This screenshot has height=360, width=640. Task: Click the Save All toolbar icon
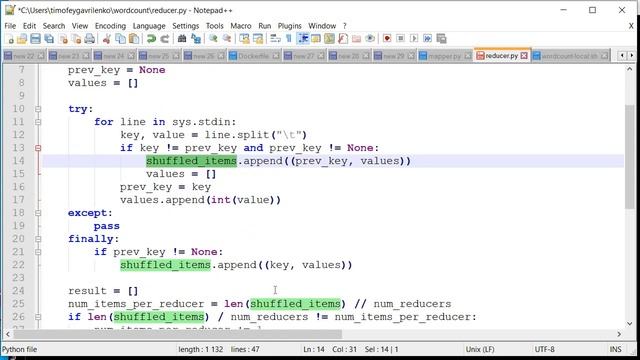point(49,39)
